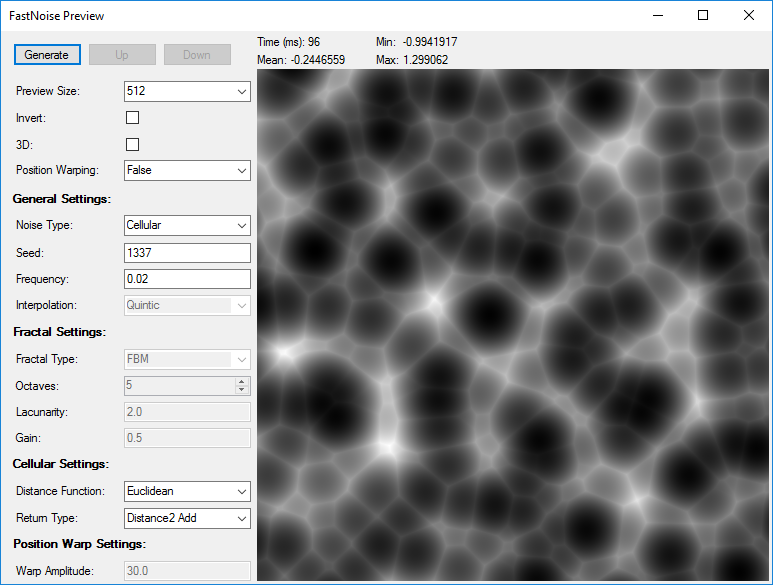Click the greyed-out Up button
The height and width of the screenshot is (585, 773).
tap(122, 55)
